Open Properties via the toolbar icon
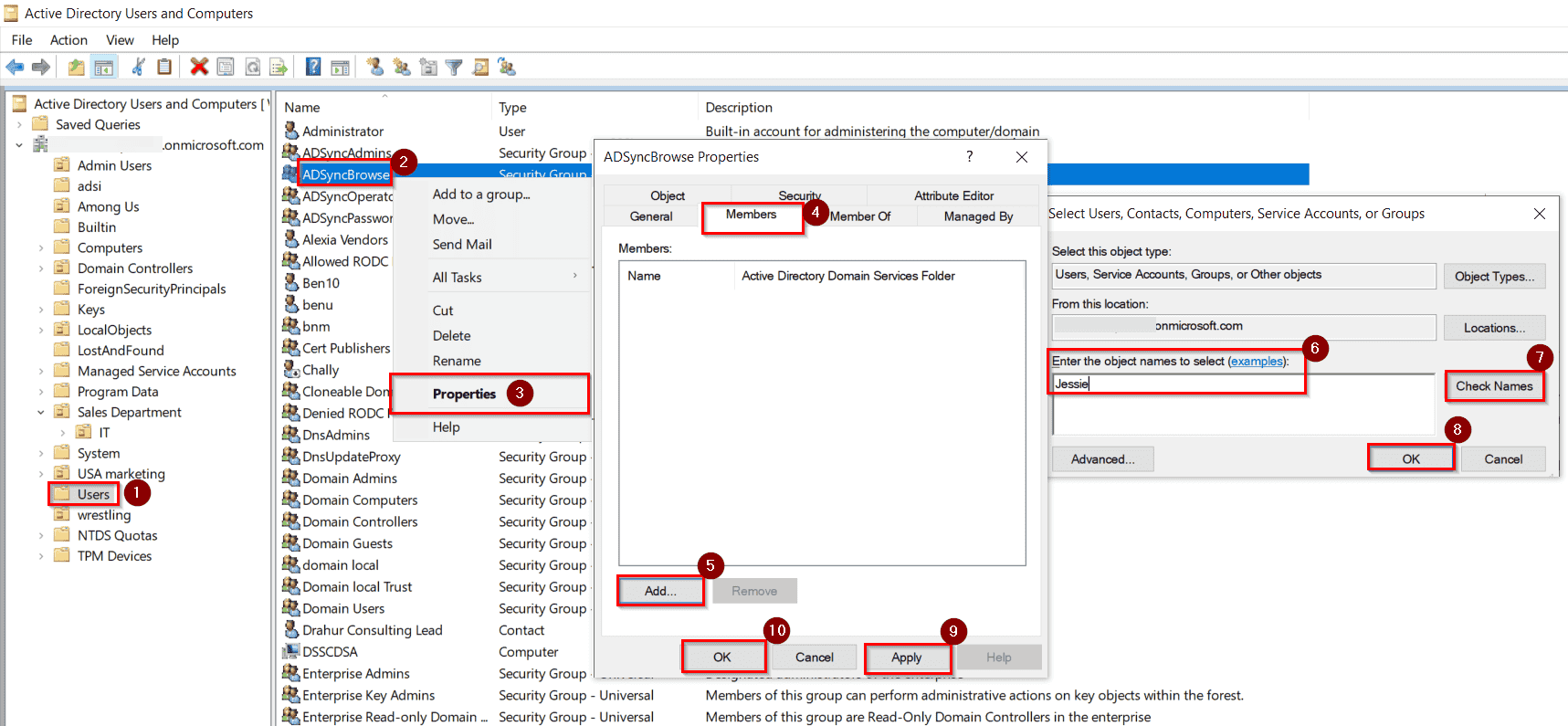 226,67
